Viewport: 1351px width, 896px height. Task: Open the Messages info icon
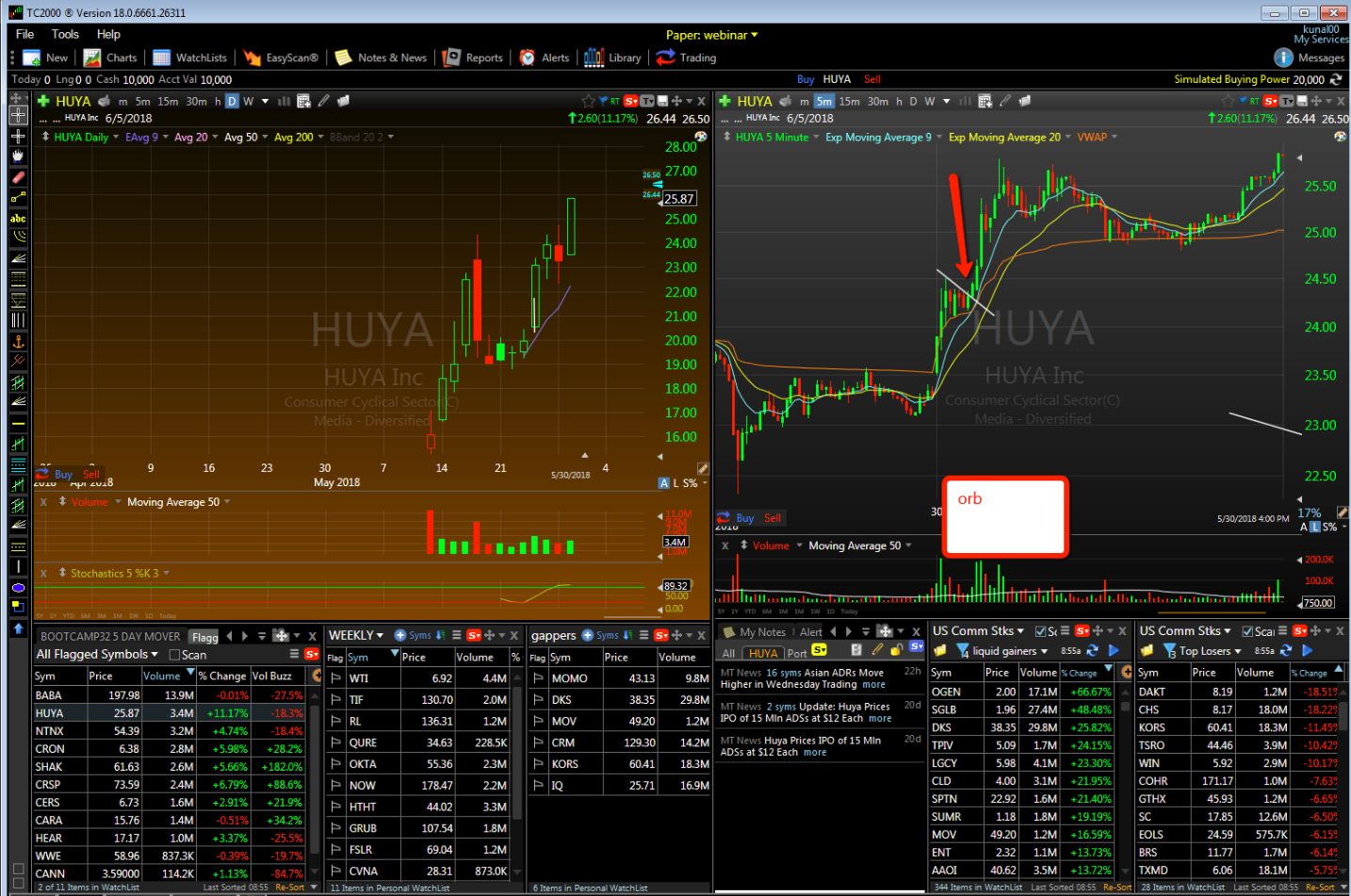pos(1282,57)
